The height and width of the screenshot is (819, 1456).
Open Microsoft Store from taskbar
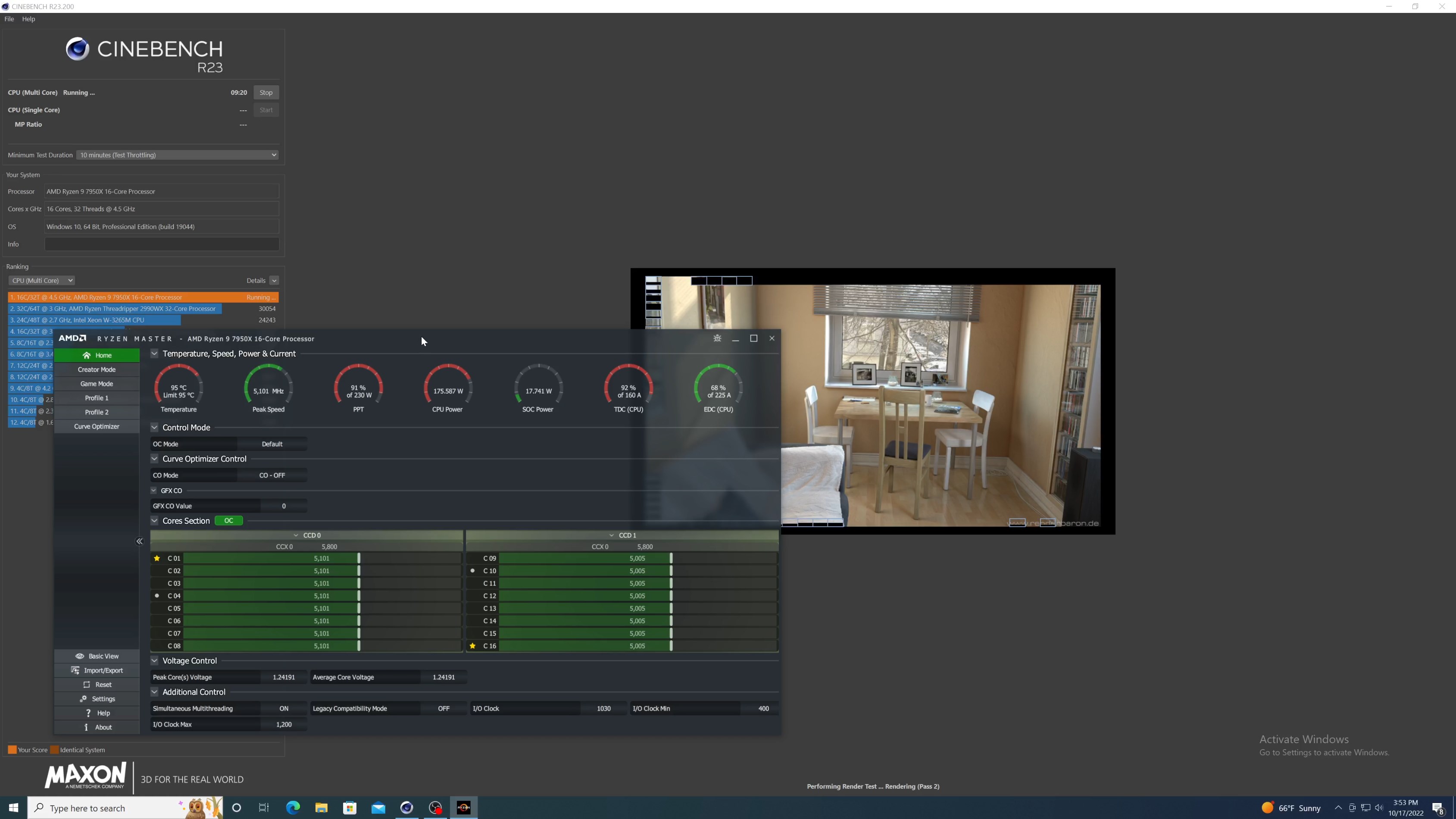pyautogui.click(x=350, y=808)
